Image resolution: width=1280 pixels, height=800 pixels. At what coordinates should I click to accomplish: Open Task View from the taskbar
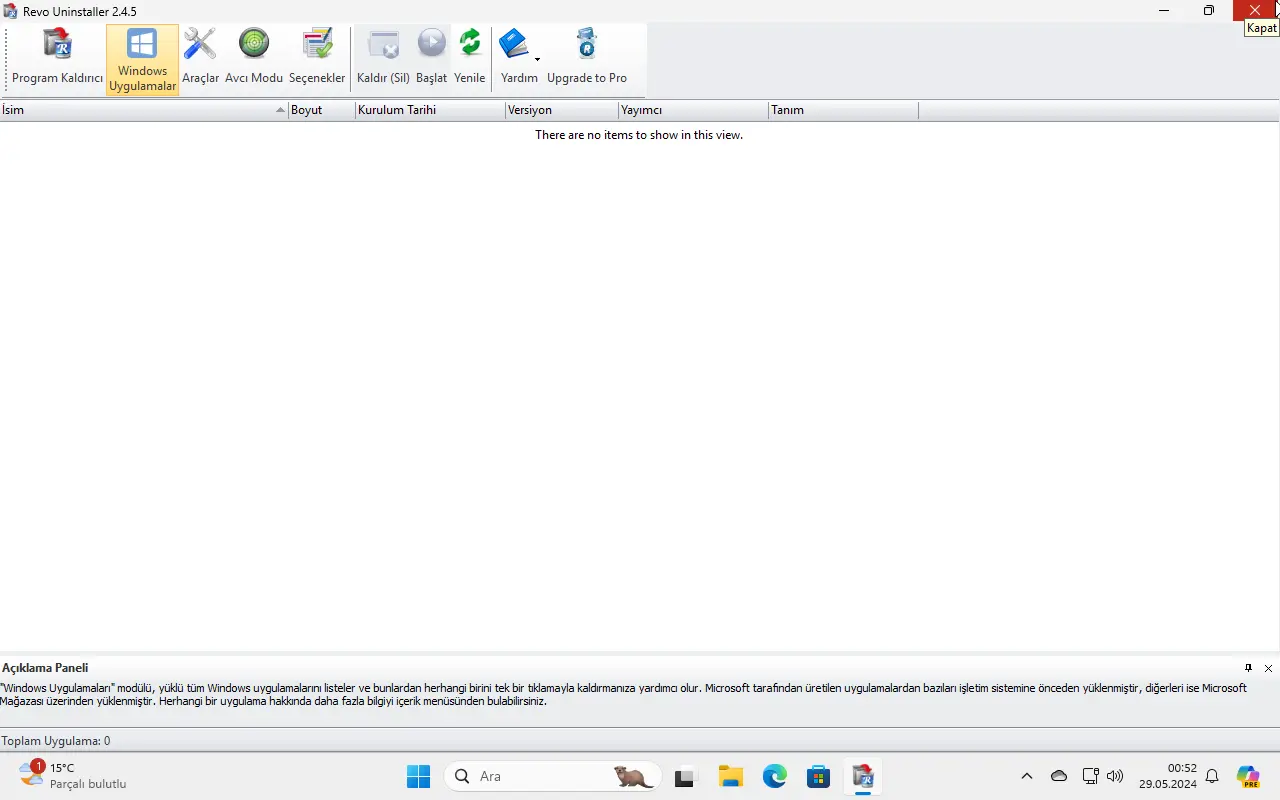point(685,776)
